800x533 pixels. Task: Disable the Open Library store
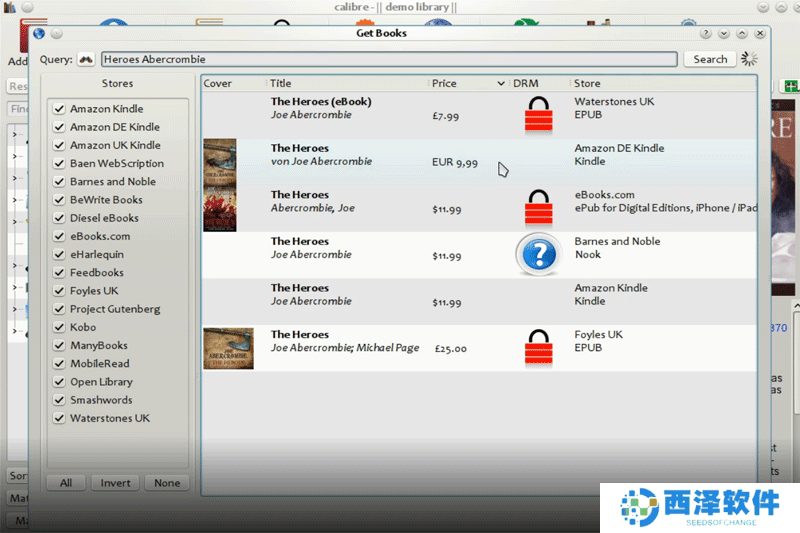(59, 382)
